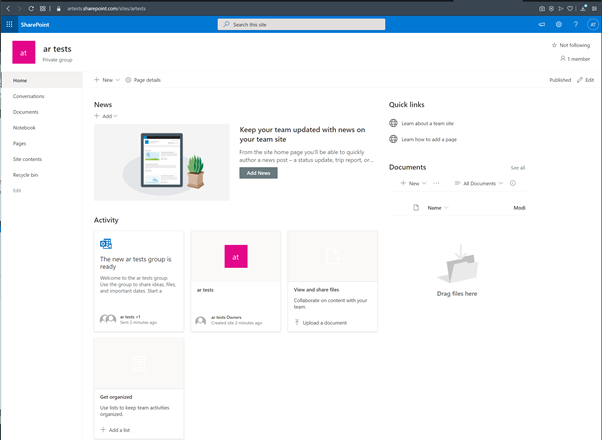This screenshot has height=440, width=602.
Task: Click the Edit pencil at top right
Action: (x=585, y=80)
